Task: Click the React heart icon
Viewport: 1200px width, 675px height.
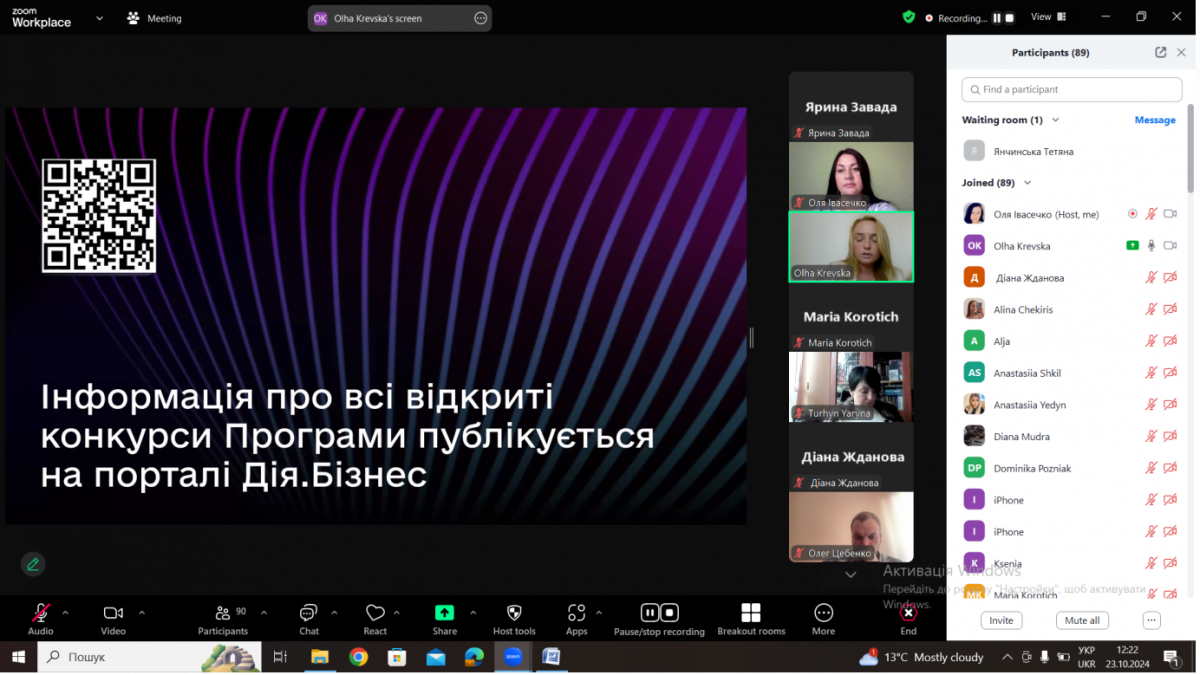Action: point(375,612)
